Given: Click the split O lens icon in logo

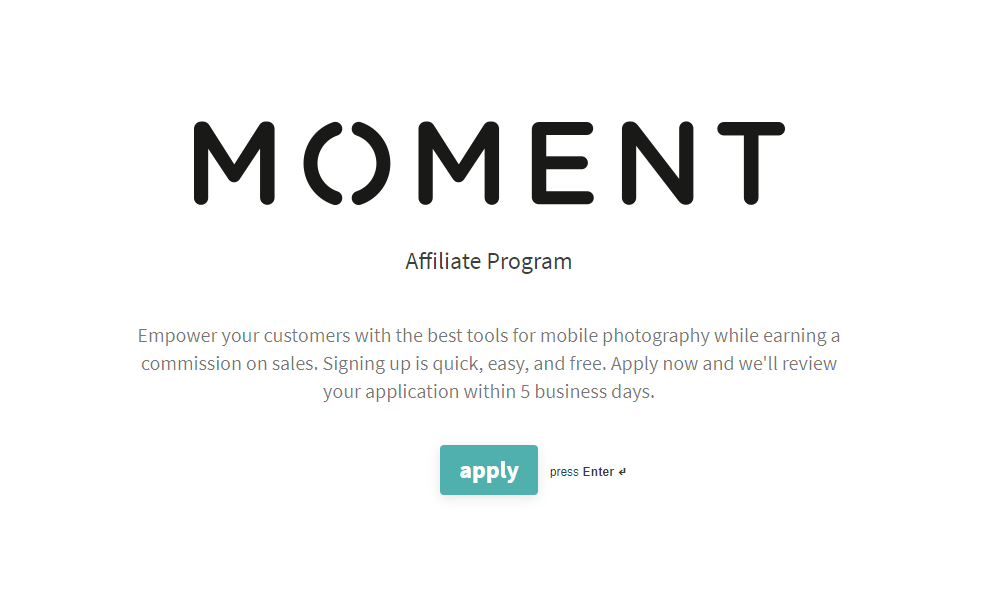Looking at the screenshot, I should click(347, 163).
